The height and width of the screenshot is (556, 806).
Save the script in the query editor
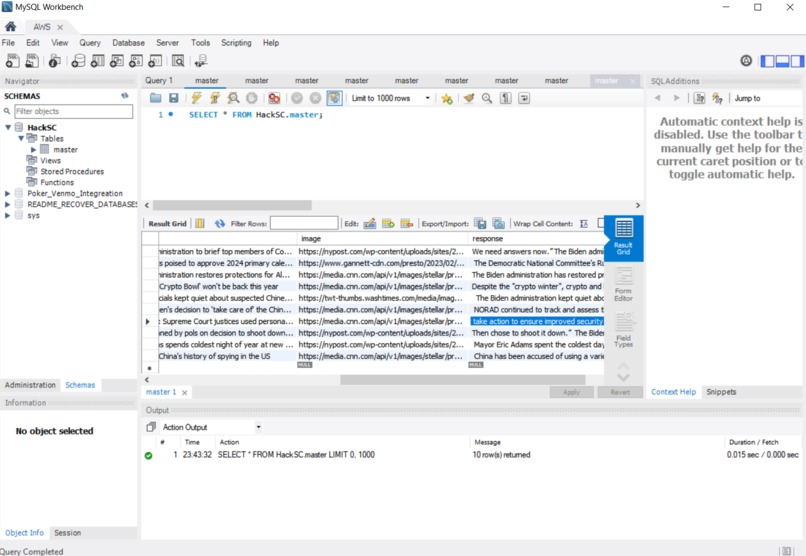point(174,98)
